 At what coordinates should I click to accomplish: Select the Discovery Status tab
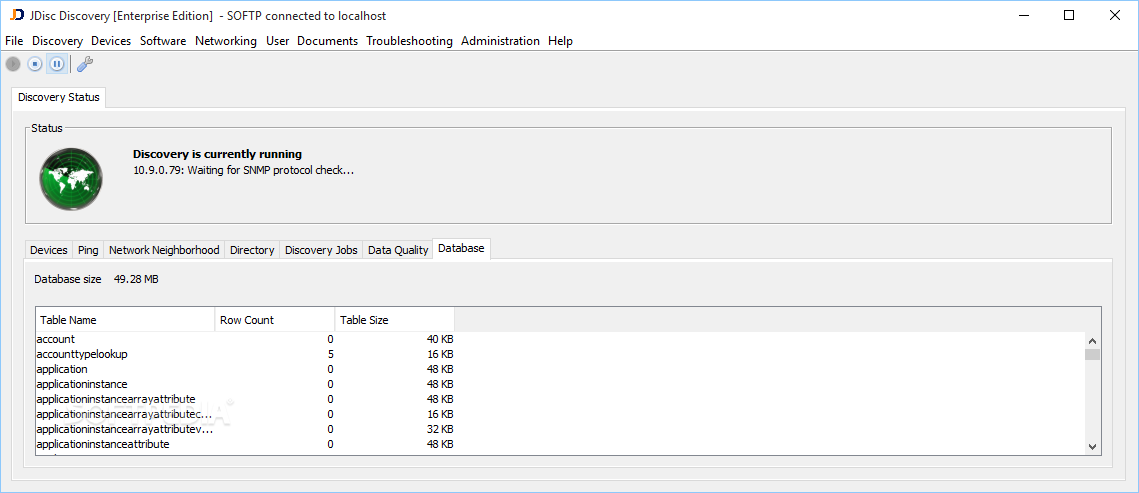59,97
